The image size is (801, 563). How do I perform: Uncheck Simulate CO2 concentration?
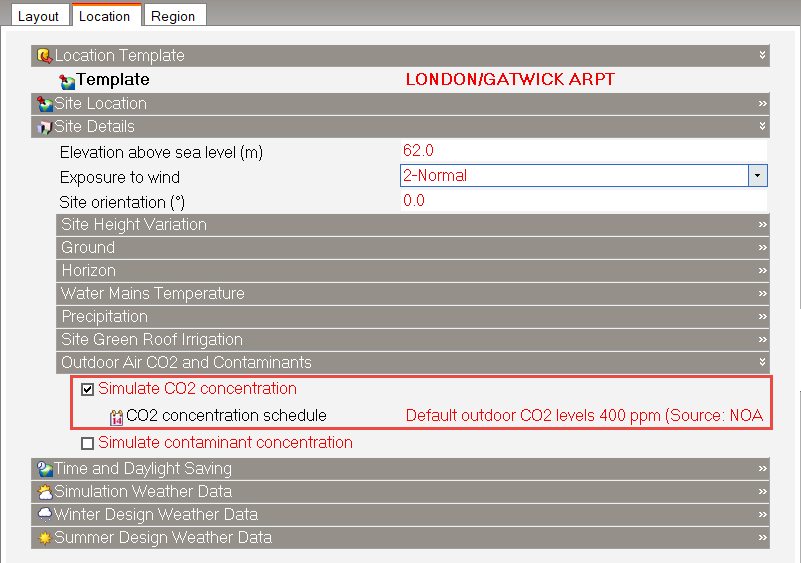[88, 389]
